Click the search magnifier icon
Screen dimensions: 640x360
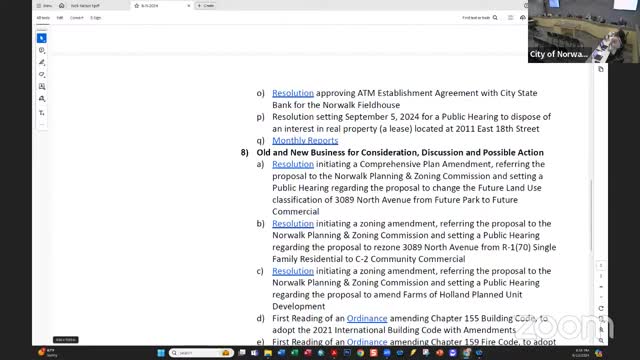pyautogui.click(x=495, y=18)
